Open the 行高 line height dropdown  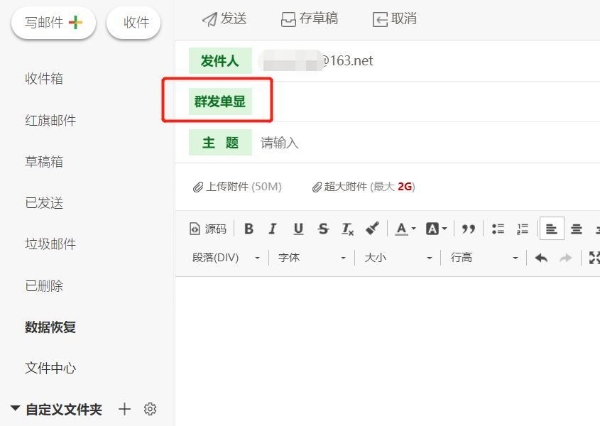[x=484, y=258]
